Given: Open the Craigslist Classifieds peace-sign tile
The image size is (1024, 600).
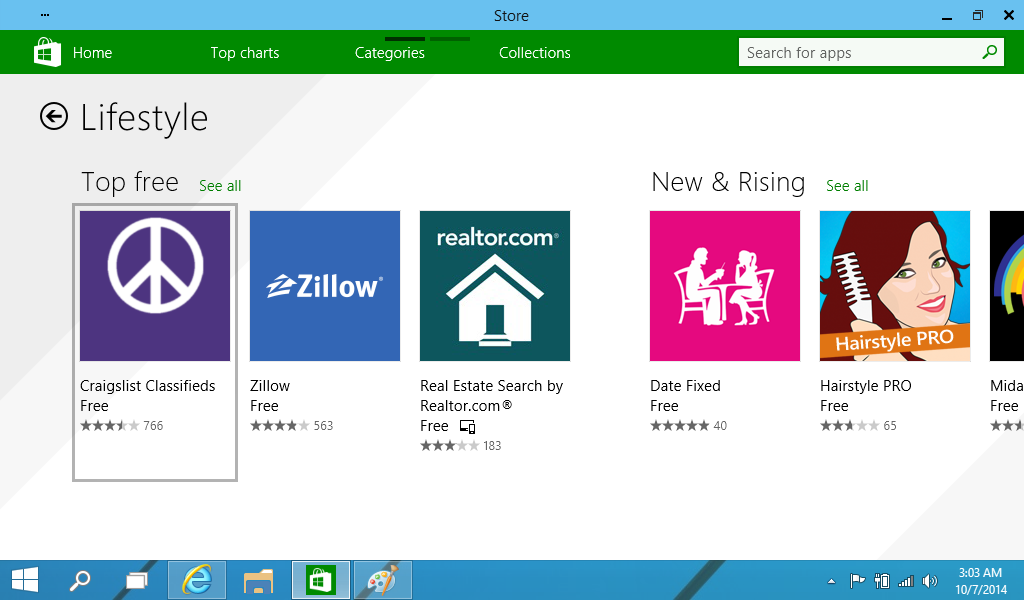Looking at the screenshot, I should [155, 285].
